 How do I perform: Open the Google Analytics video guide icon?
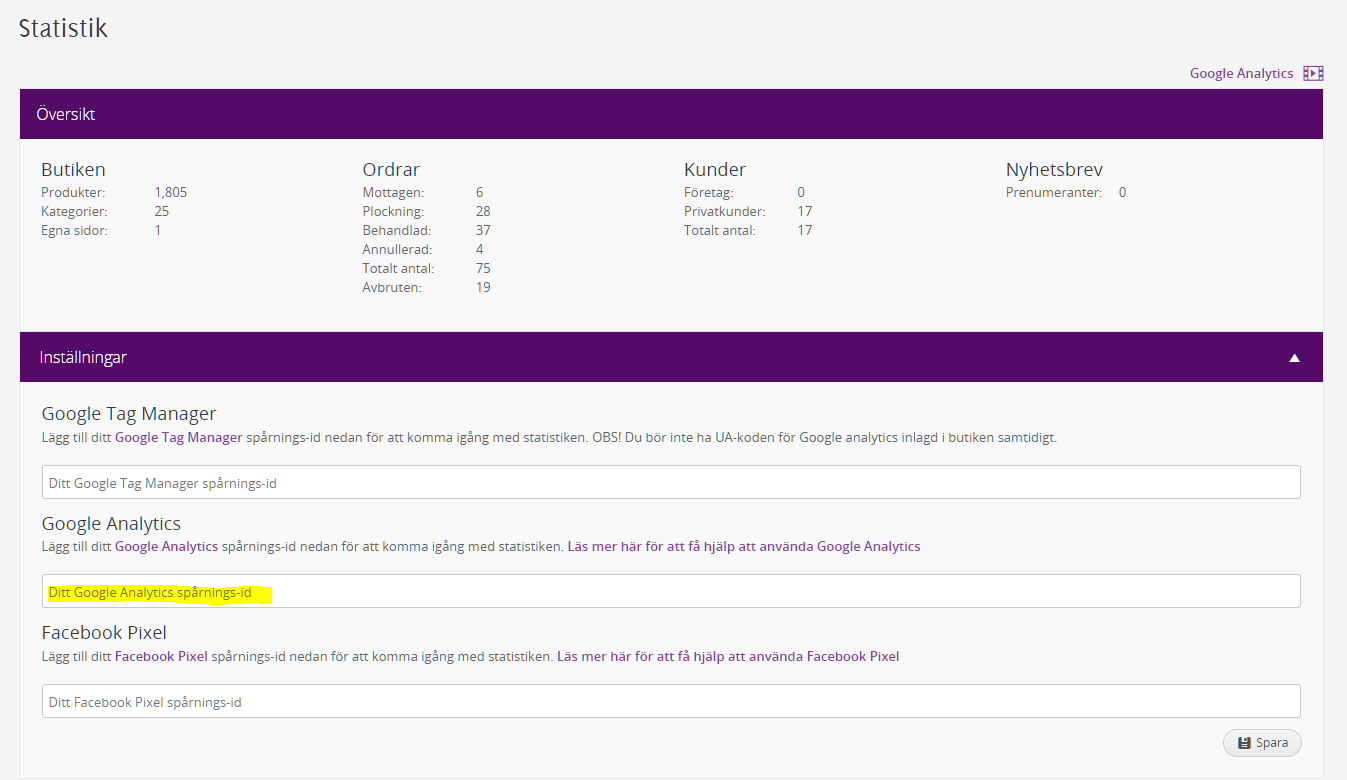pos(1313,73)
